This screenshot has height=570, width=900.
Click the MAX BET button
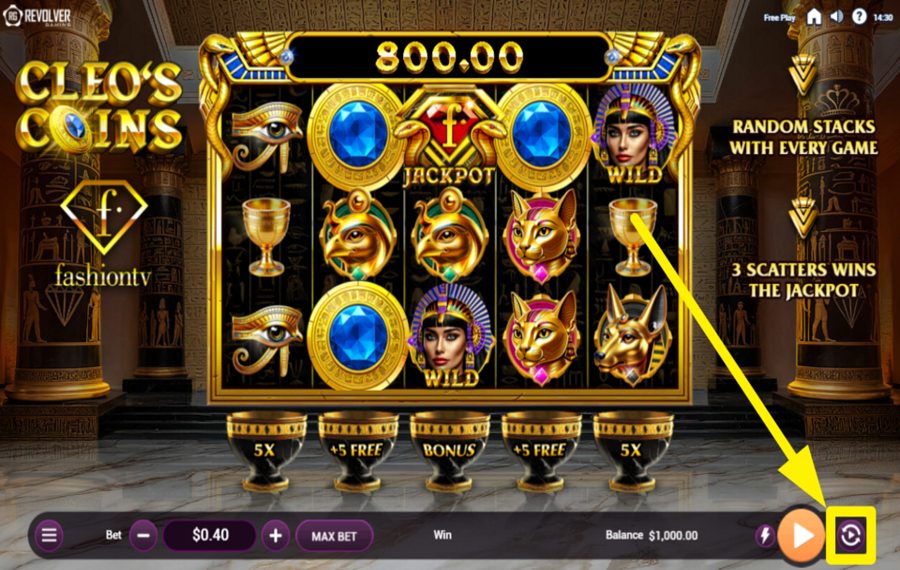pos(335,536)
